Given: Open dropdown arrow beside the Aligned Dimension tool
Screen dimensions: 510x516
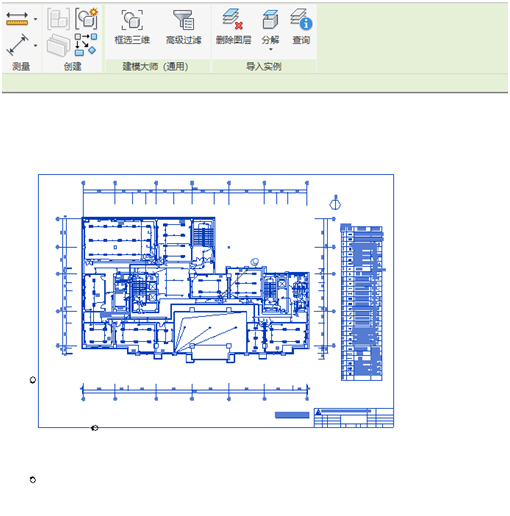Looking at the screenshot, I should click(36, 45).
